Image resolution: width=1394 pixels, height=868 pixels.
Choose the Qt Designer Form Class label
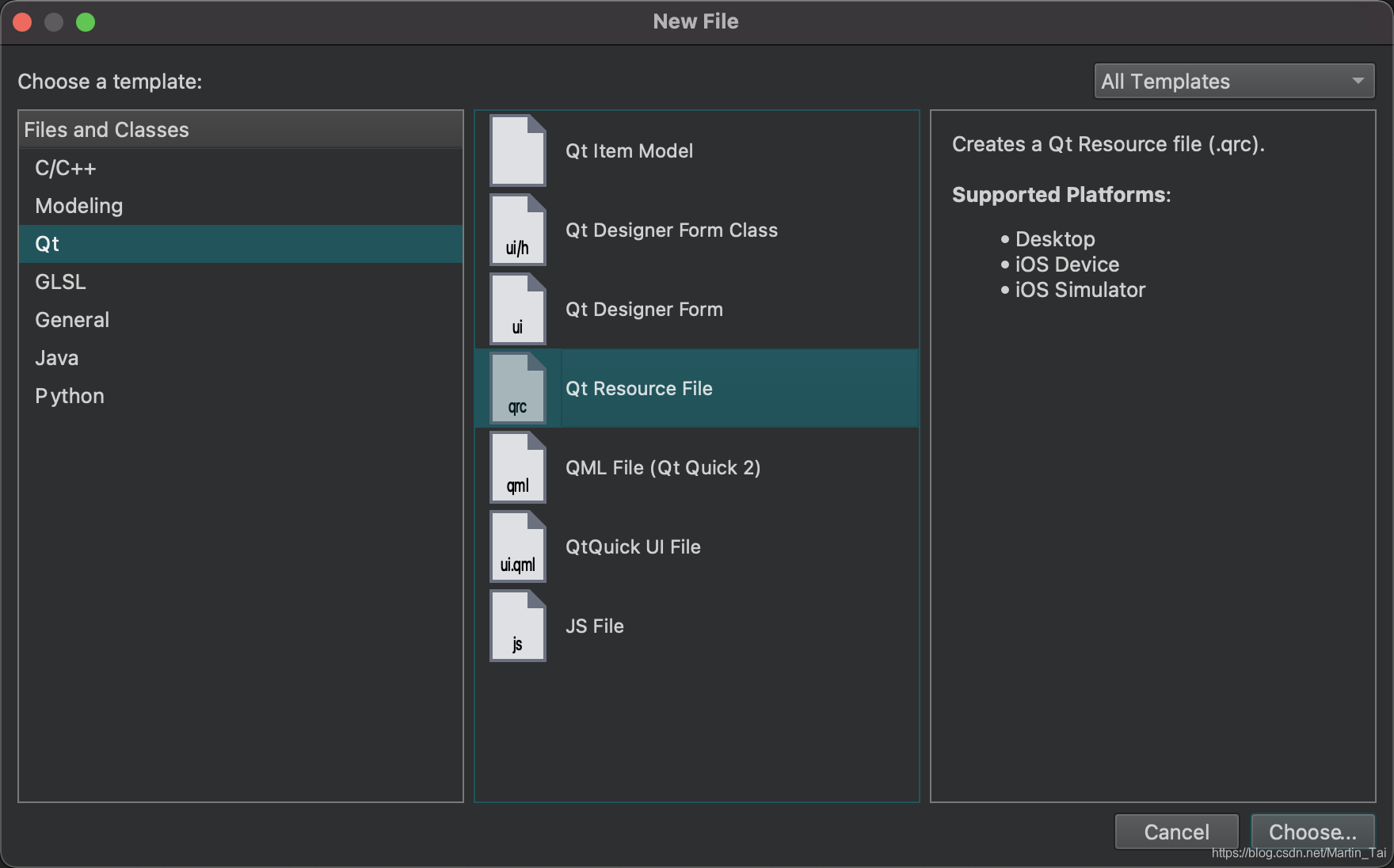[x=672, y=230]
